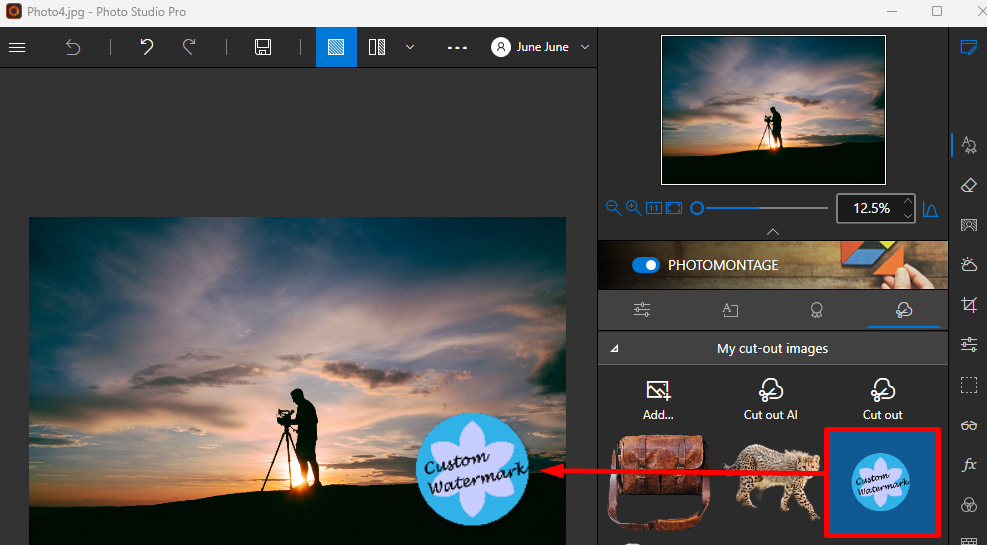Screen dimensions: 987x545
Task: Open the edit panel icon at sidebar top
Action: pyautogui.click(x=969, y=48)
